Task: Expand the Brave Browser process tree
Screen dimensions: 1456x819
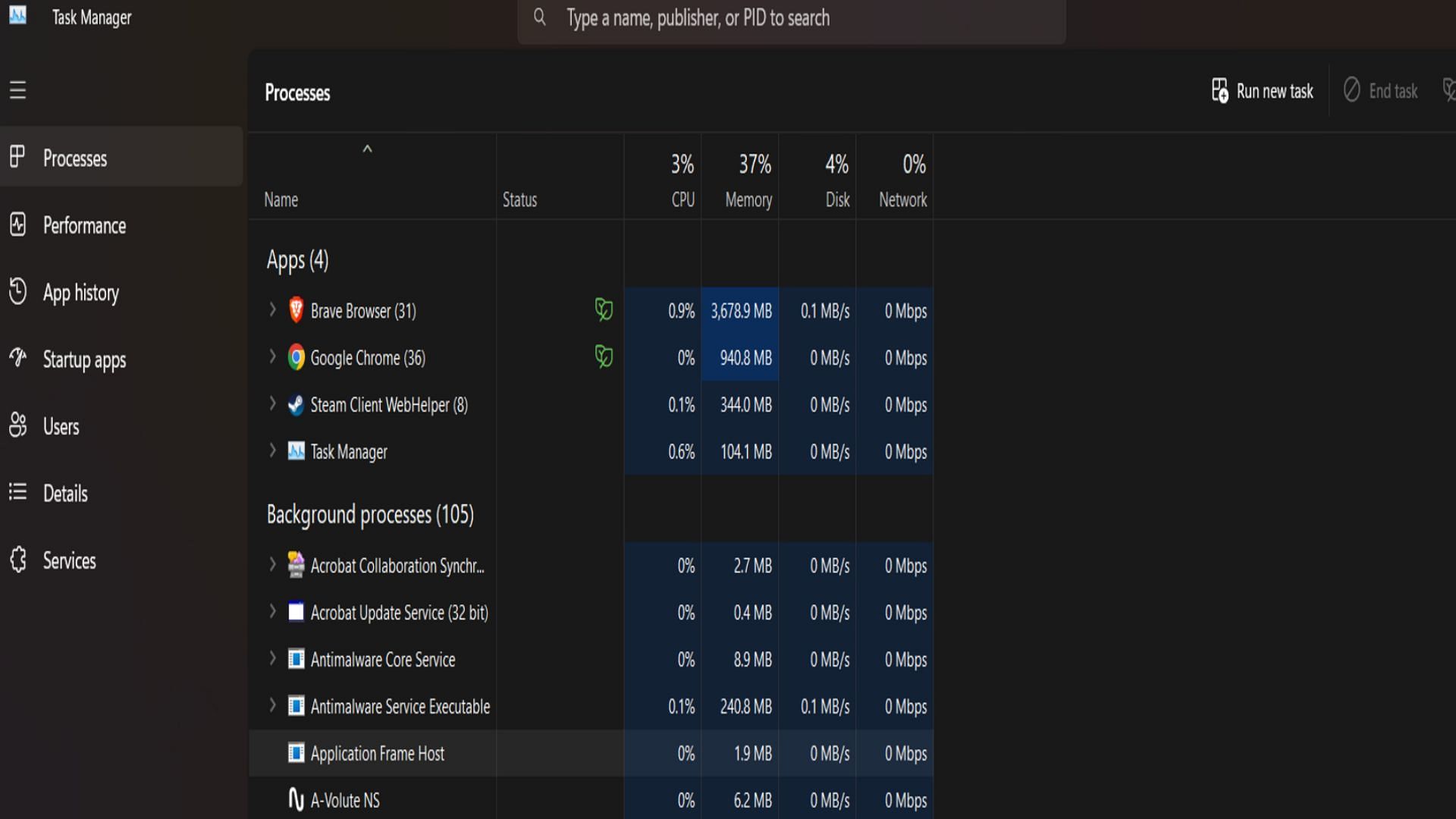Action: coord(272,311)
